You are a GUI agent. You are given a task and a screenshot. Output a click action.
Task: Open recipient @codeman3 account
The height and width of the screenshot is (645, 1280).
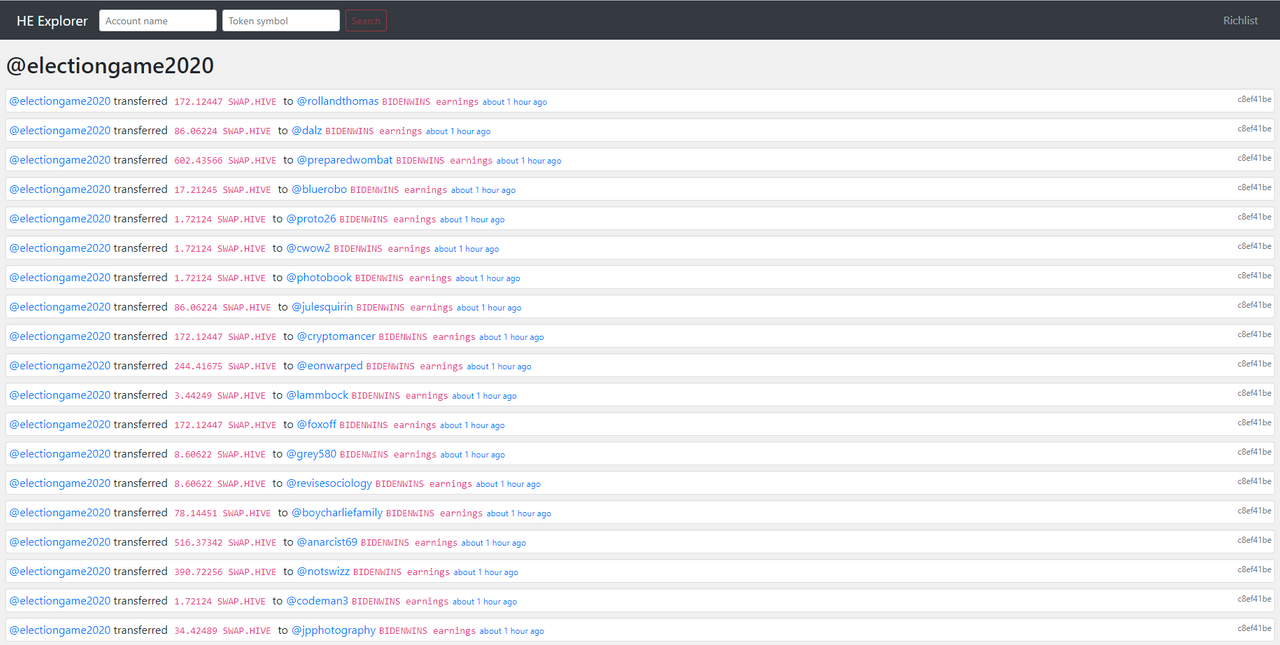(x=317, y=601)
